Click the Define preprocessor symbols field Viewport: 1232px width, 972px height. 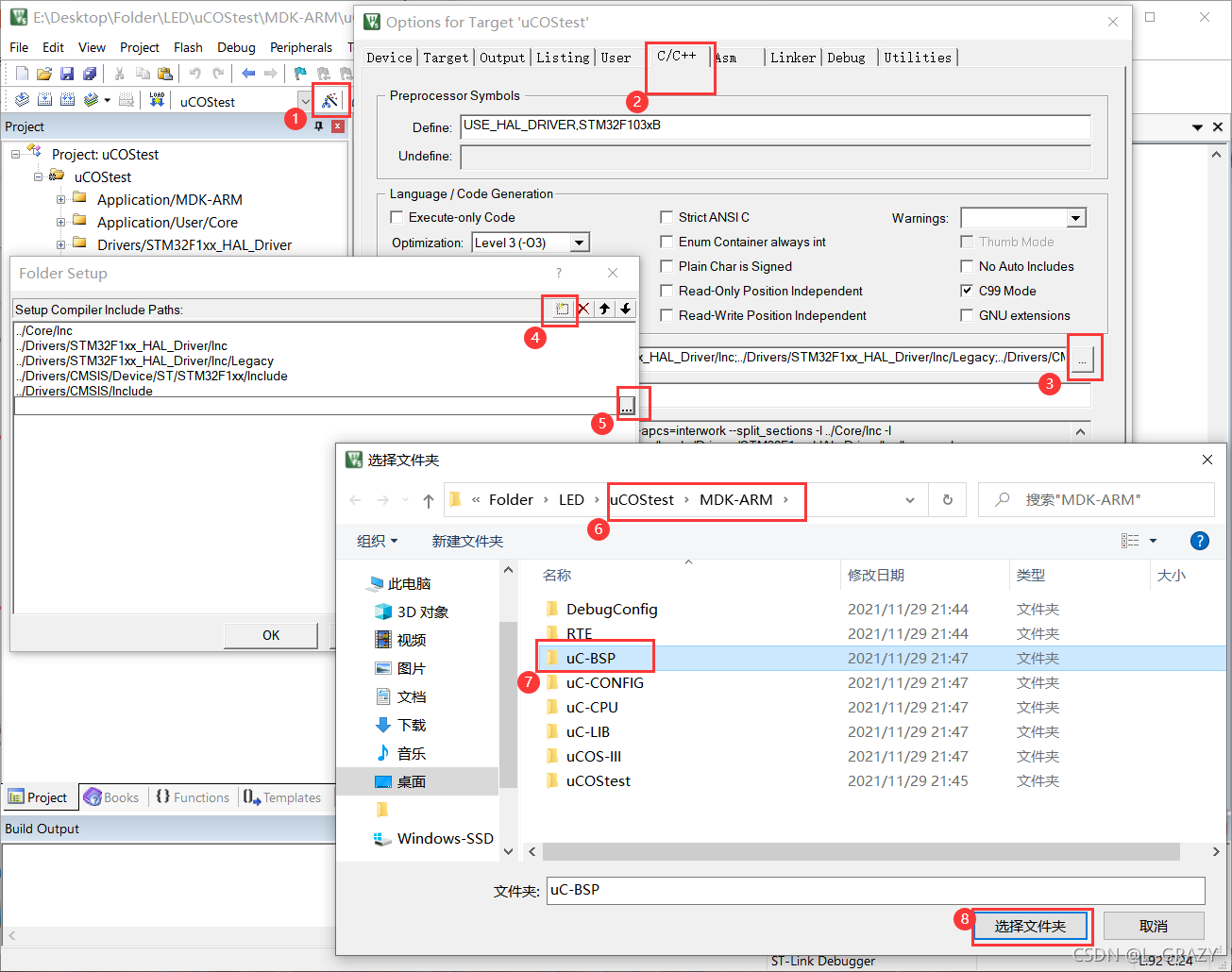tap(775, 126)
